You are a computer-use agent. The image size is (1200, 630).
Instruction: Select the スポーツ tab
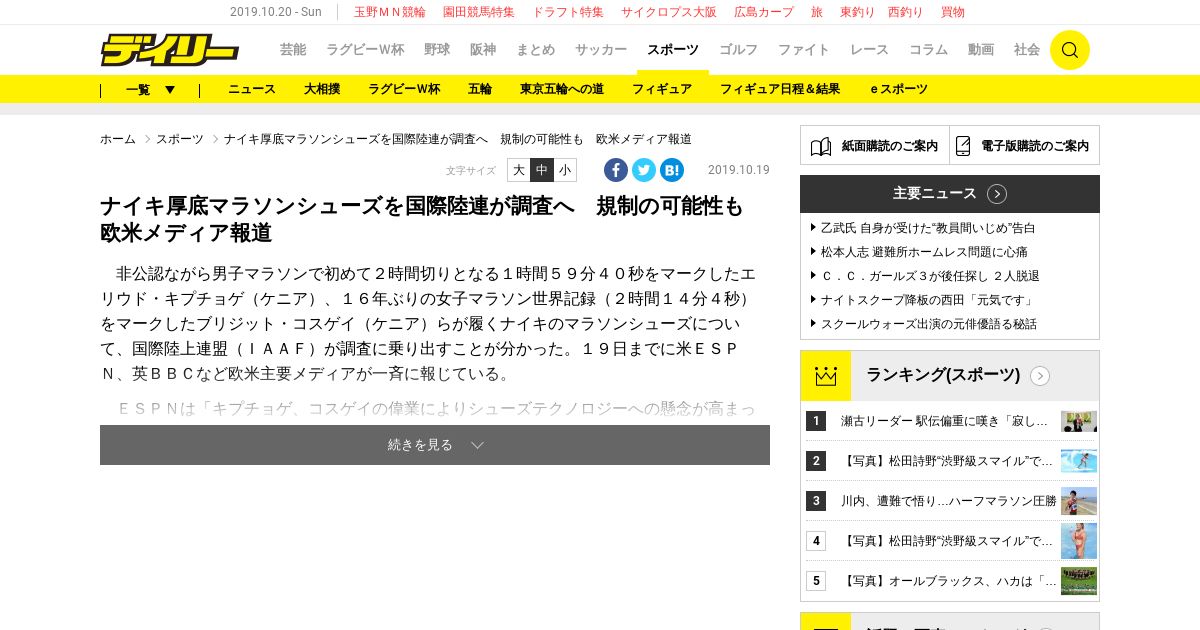point(673,49)
